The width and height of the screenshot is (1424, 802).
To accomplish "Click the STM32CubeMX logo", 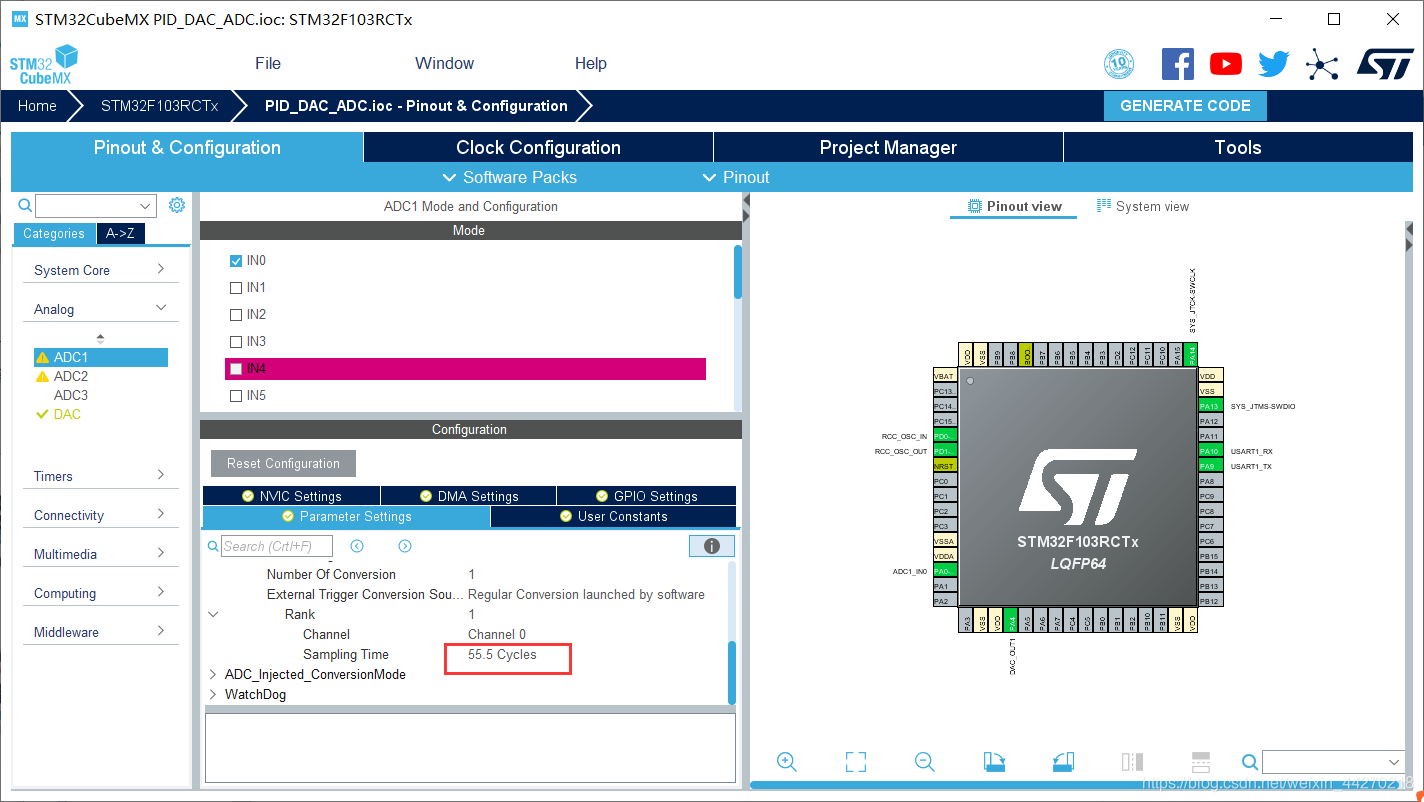I will [x=44, y=65].
